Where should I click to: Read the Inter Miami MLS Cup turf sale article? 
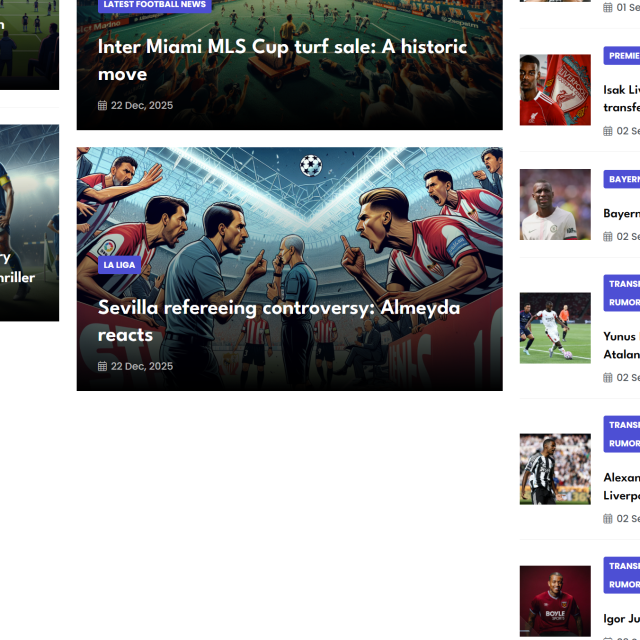click(x=282, y=60)
